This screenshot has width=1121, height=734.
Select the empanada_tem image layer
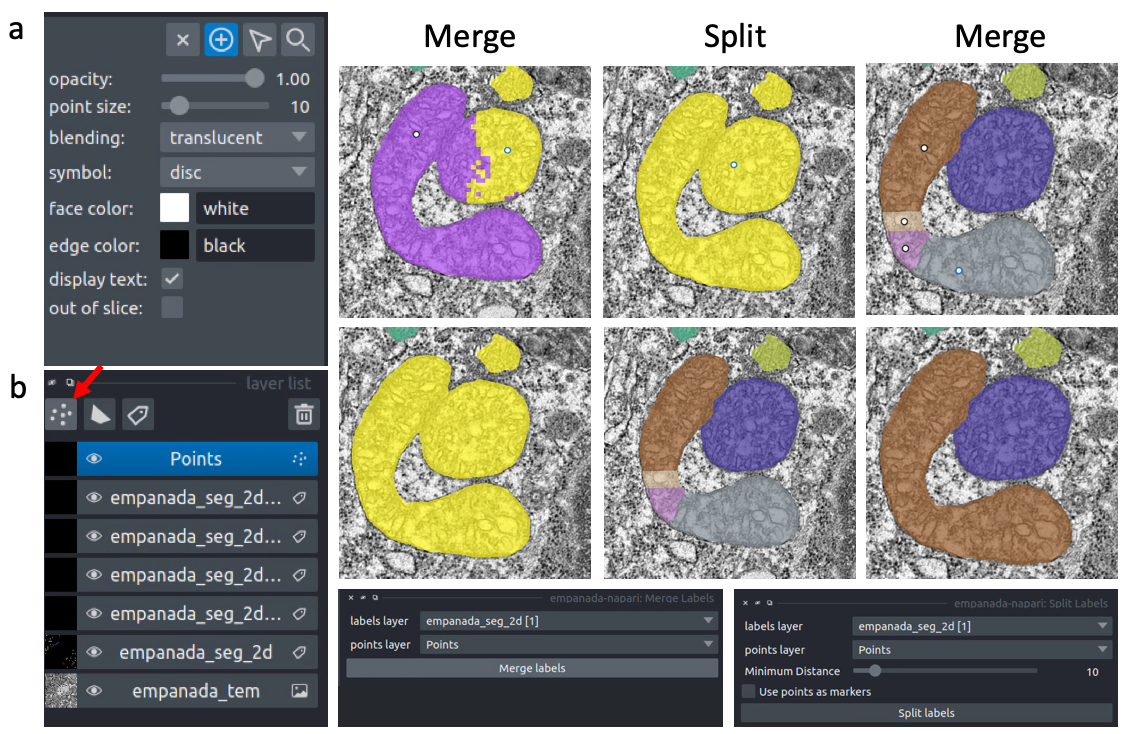196,690
